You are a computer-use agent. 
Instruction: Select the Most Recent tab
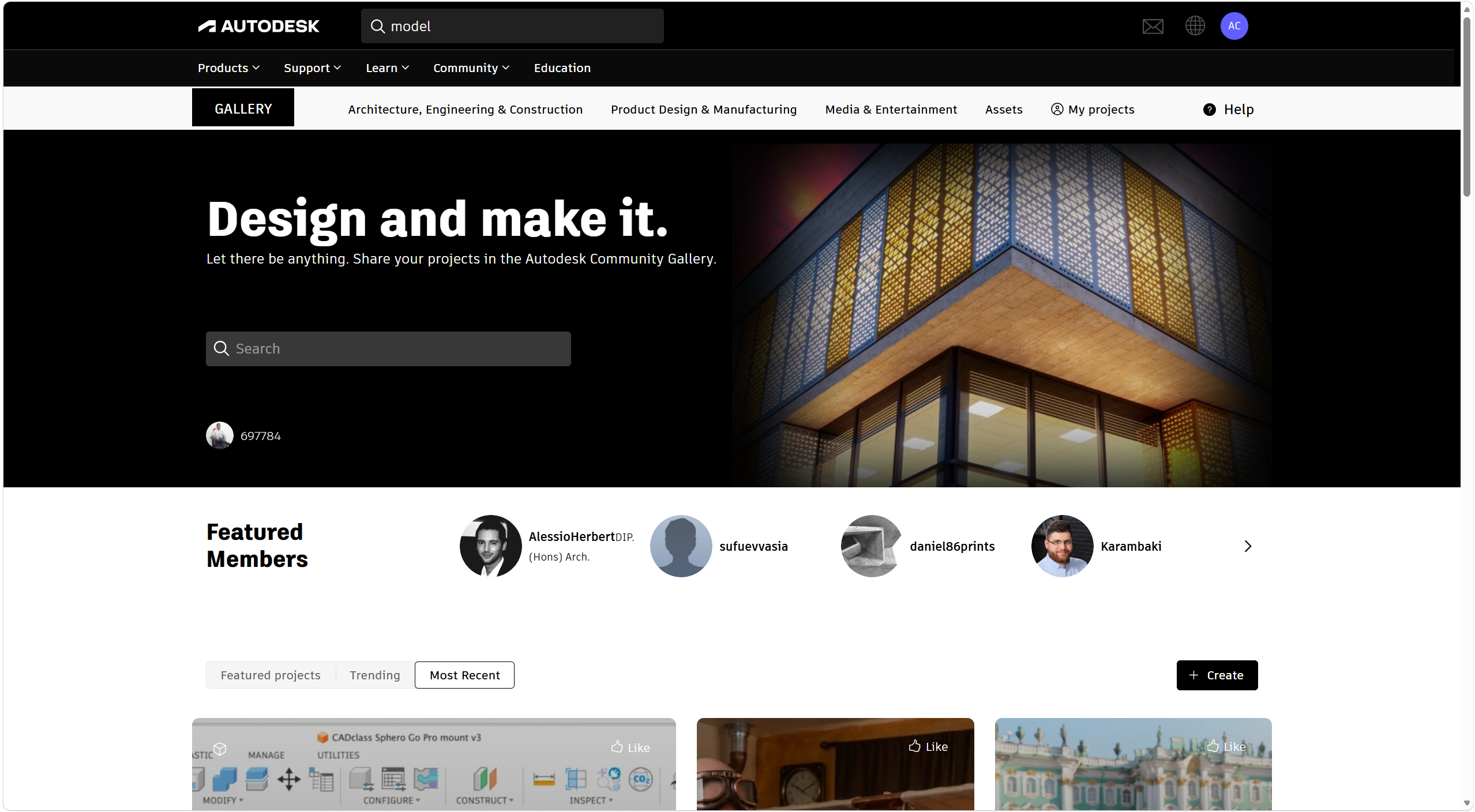pyautogui.click(x=465, y=675)
